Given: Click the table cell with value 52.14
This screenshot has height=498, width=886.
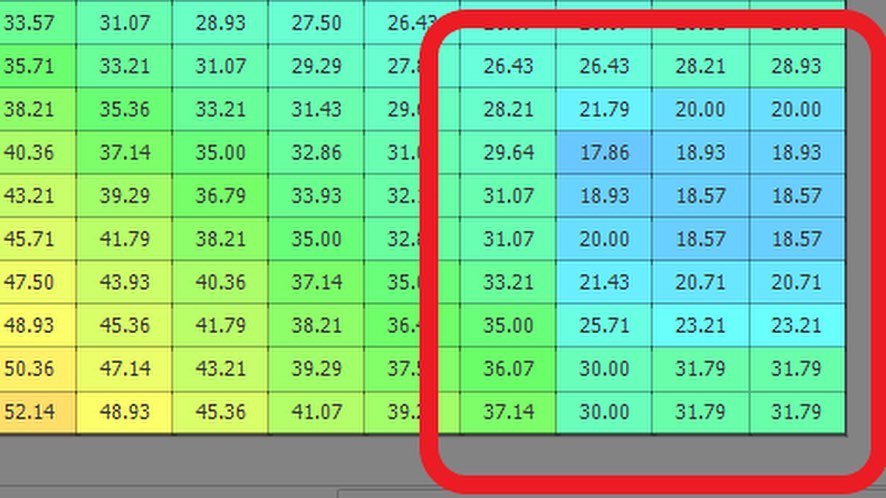Looking at the screenshot, I should pos(29,412).
